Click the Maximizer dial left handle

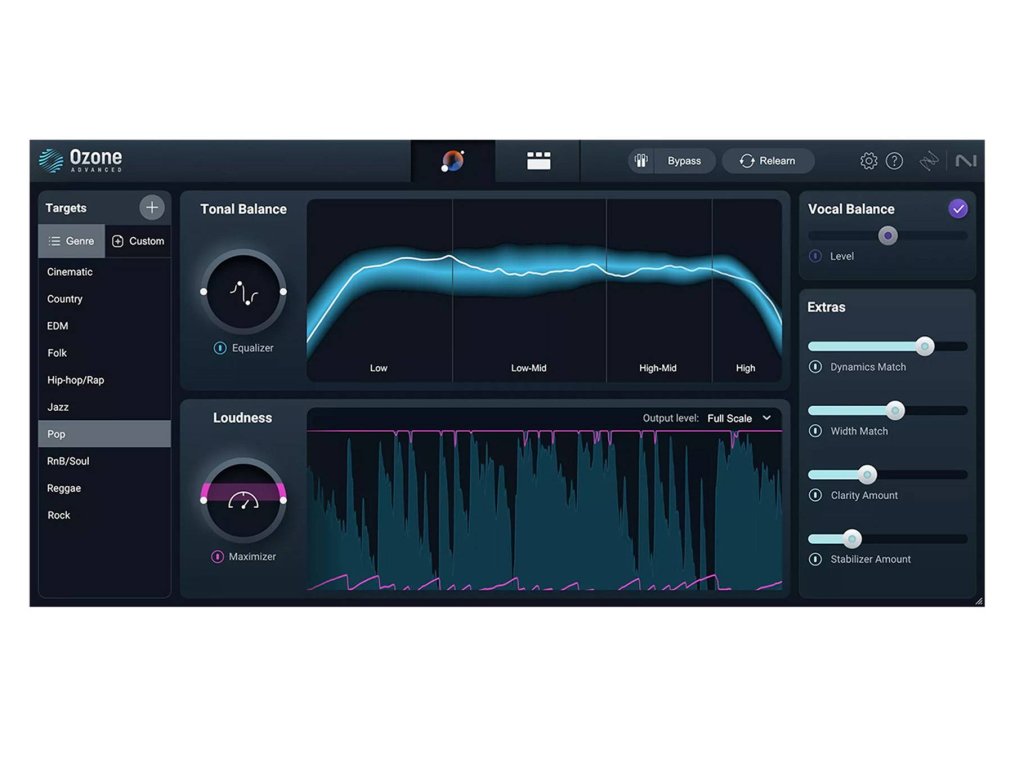click(204, 500)
